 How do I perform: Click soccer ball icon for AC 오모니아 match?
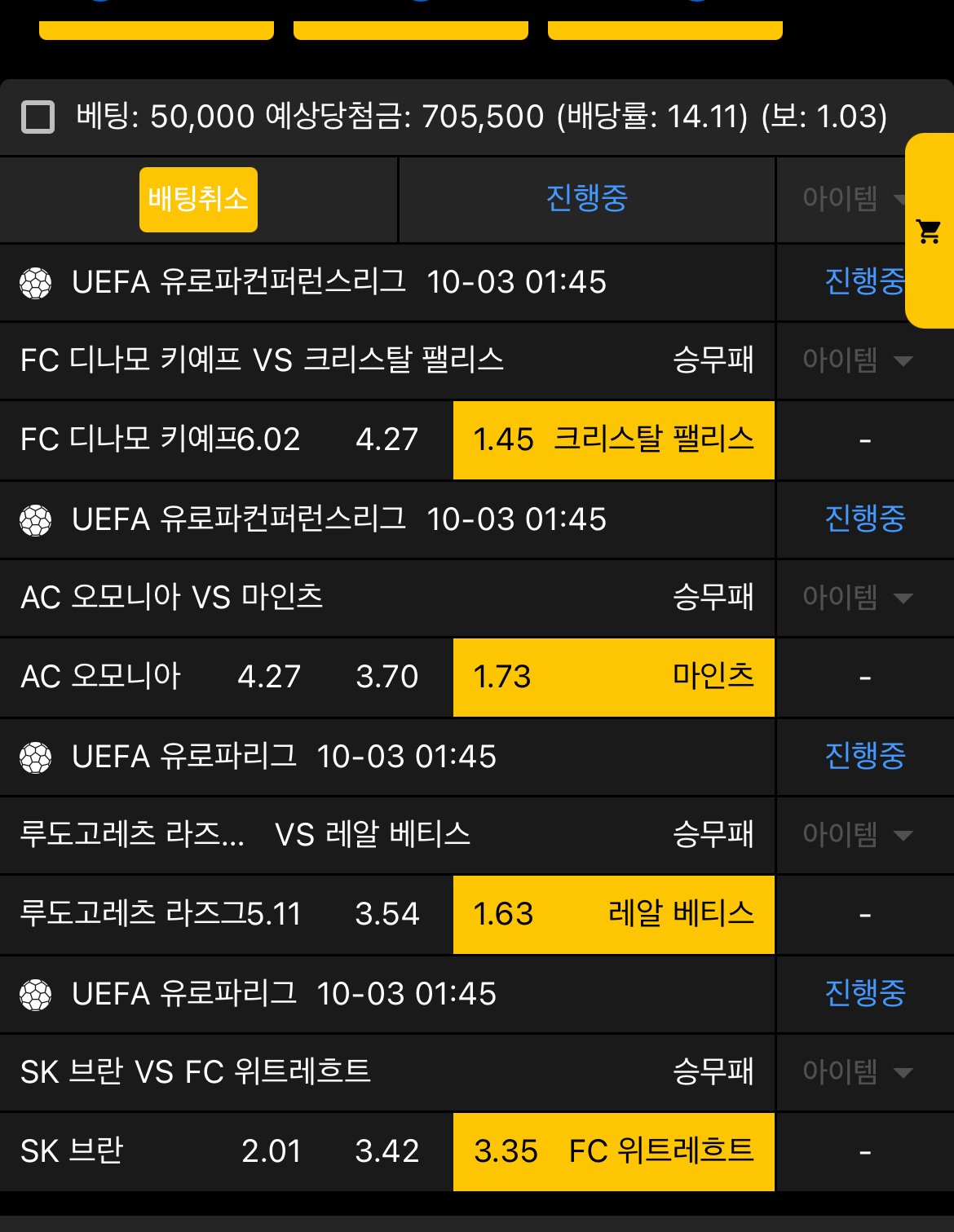coord(36,520)
